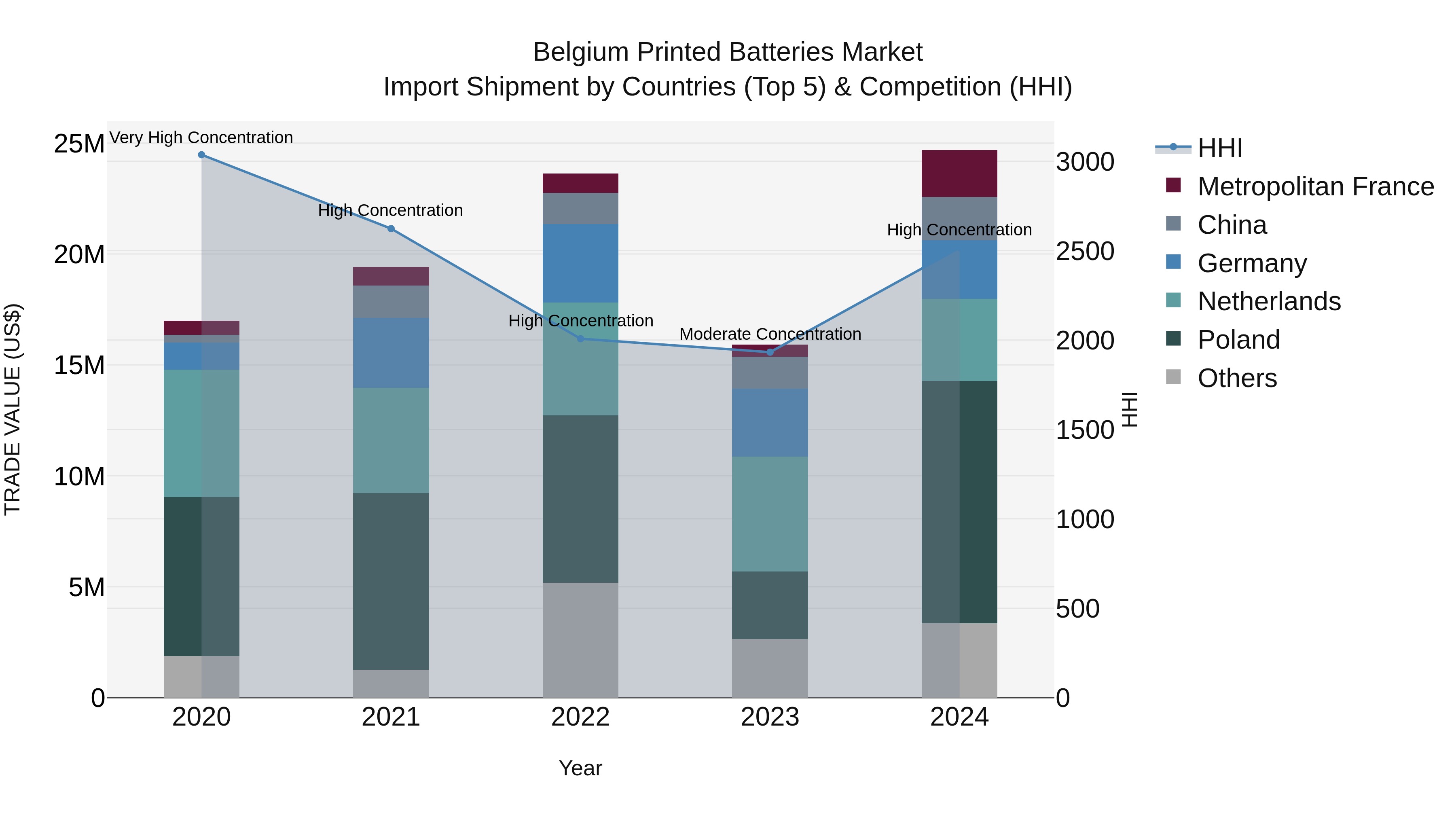The width and height of the screenshot is (1456, 819).
Task: Click the 'High Concentration' label above 2024
Action: [959, 230]
